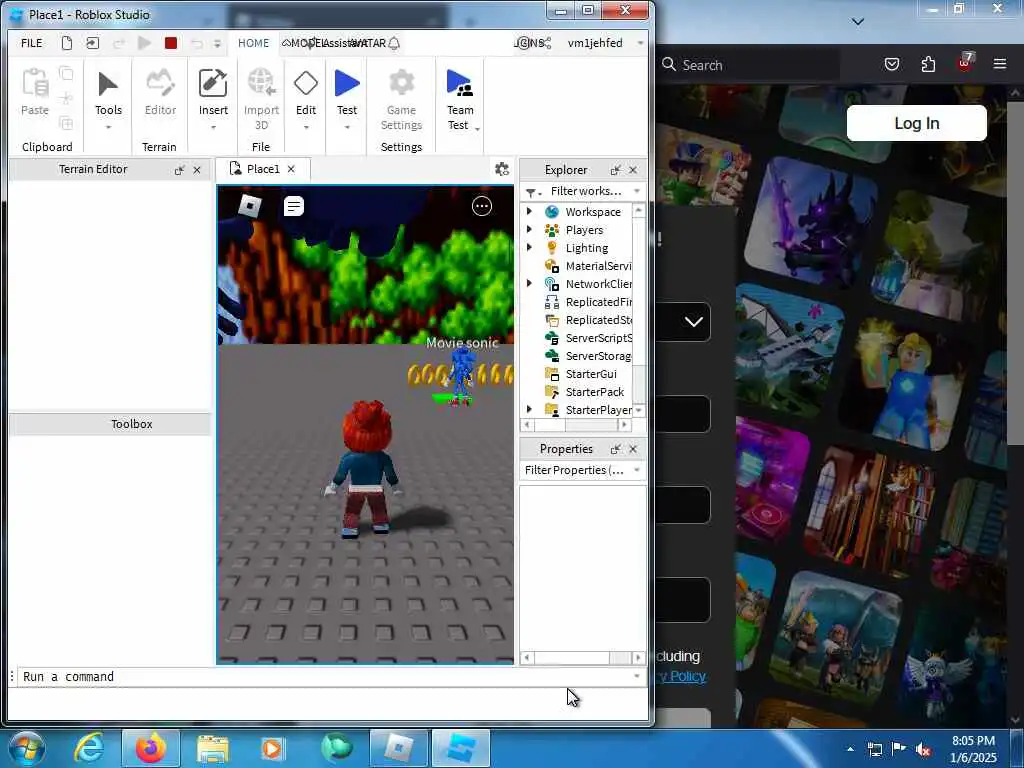Stop the playtest with the red stop button
Screen dimensions: 1024x768
click(x=171, y=43)
